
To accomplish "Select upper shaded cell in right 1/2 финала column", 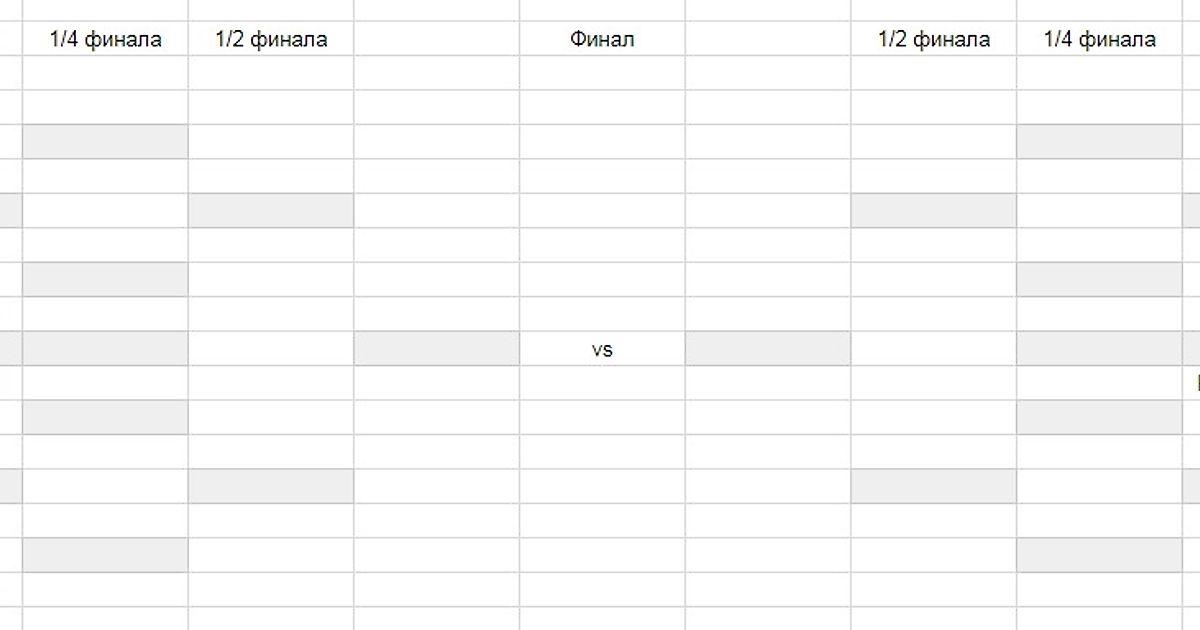I will [934, 211].
